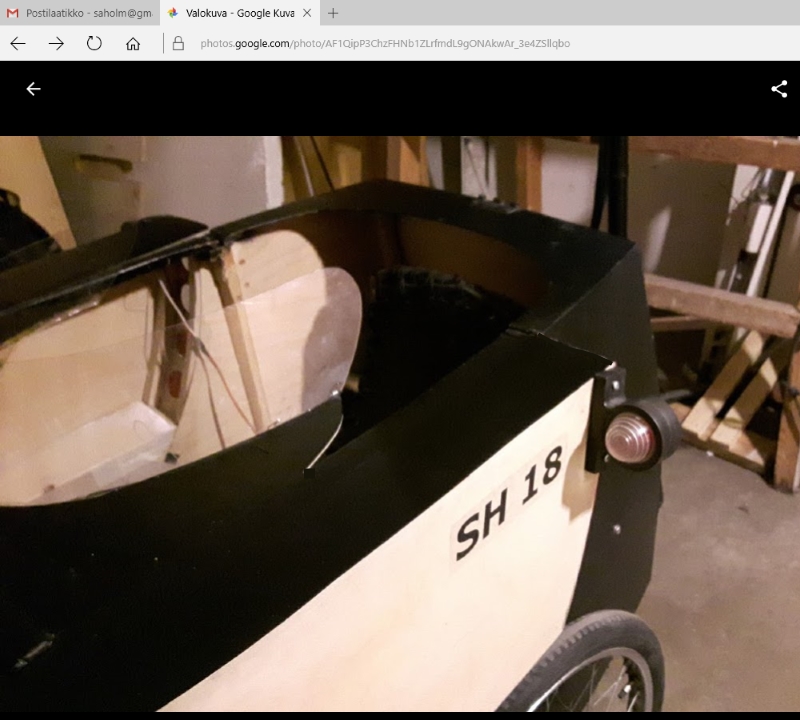Screen dimensions: 800x720
Task: Click the displayed SH 18 vehicle photo
Action: (x=400, y=424)
